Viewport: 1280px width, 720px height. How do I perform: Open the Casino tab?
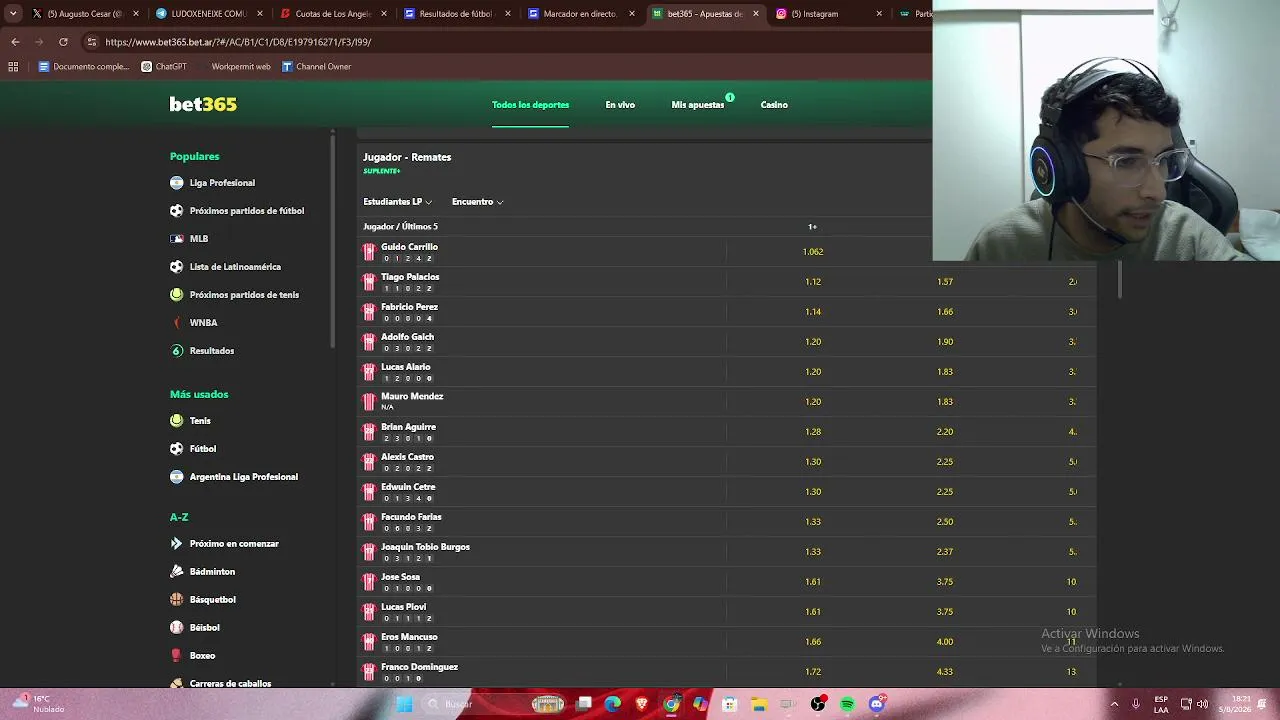point(774,105)
